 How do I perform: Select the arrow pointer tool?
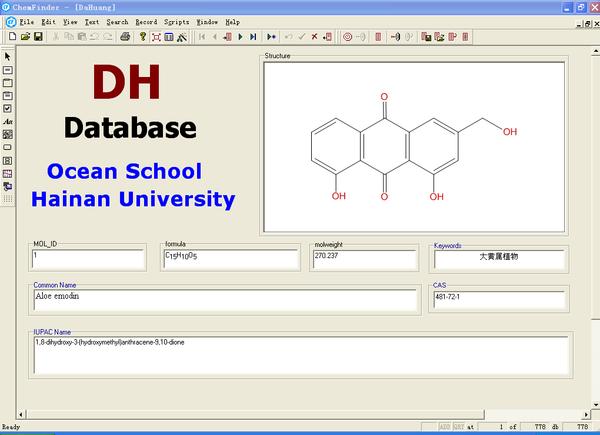pos(8,57)
